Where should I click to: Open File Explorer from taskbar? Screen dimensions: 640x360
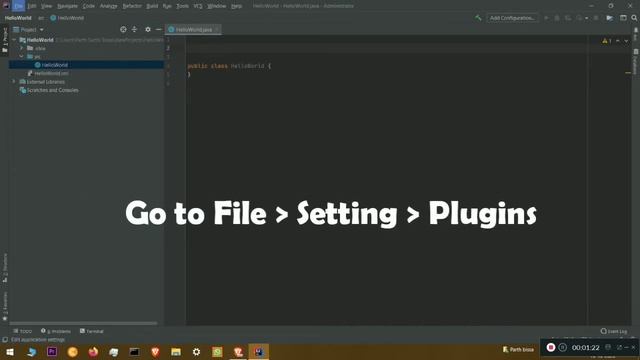tap(176, 351)
